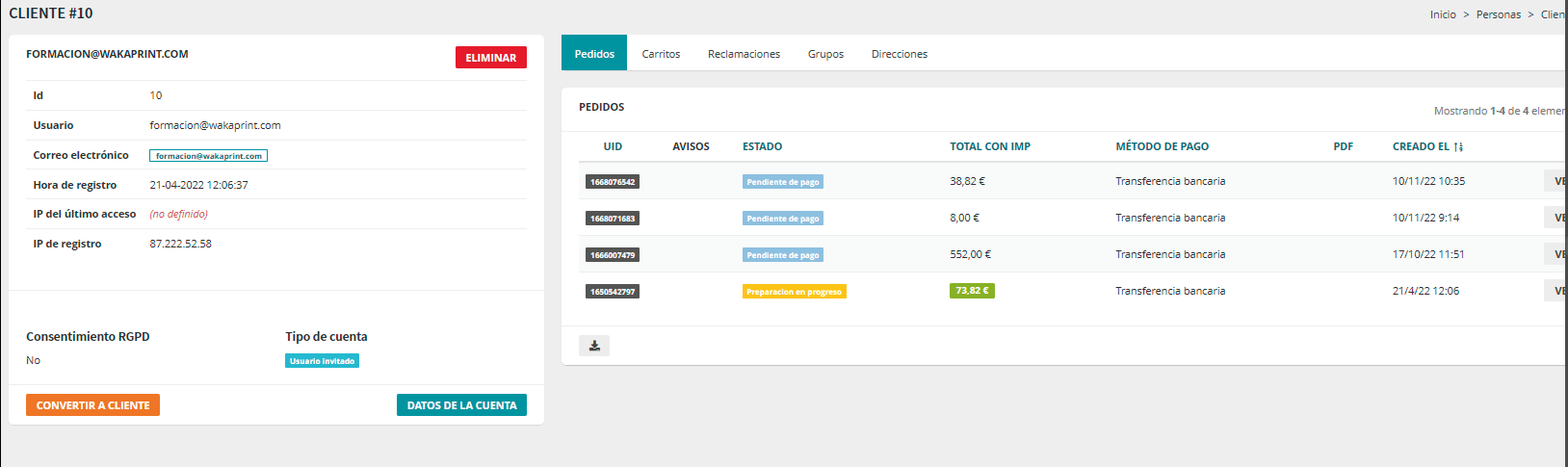Switch to the Carritos tab

click(661, 54)
